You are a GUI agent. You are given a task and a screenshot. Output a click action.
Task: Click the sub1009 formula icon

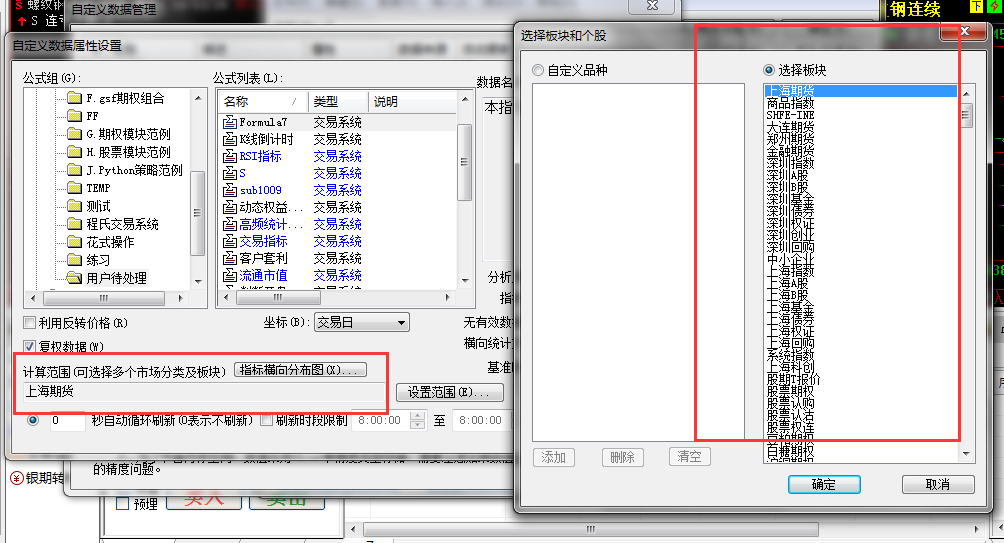(x=230, y=190)
